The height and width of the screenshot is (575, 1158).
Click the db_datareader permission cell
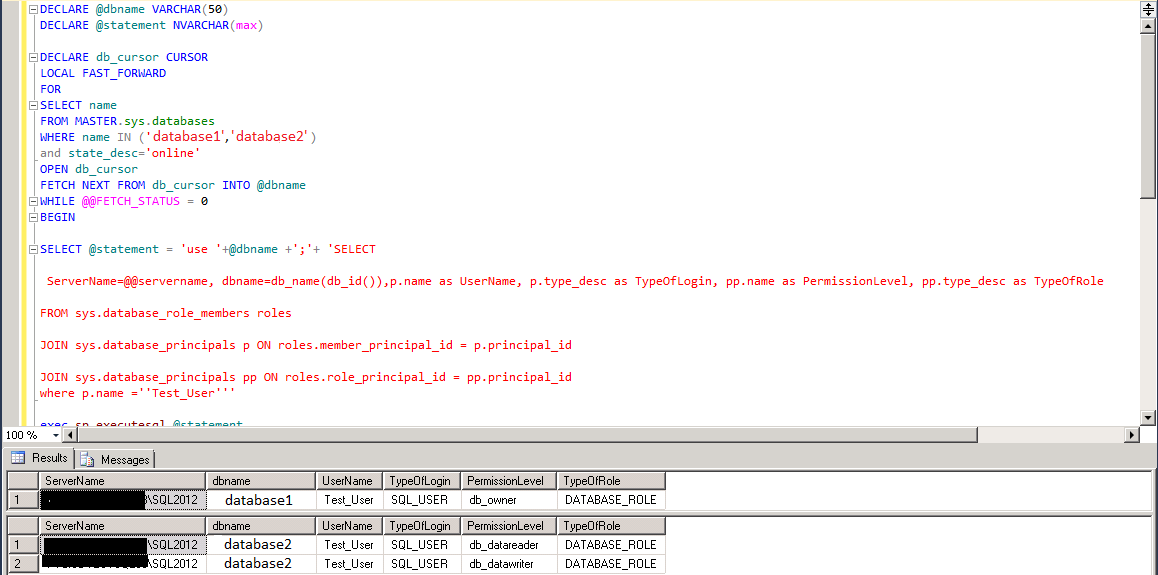coord(509,545)
